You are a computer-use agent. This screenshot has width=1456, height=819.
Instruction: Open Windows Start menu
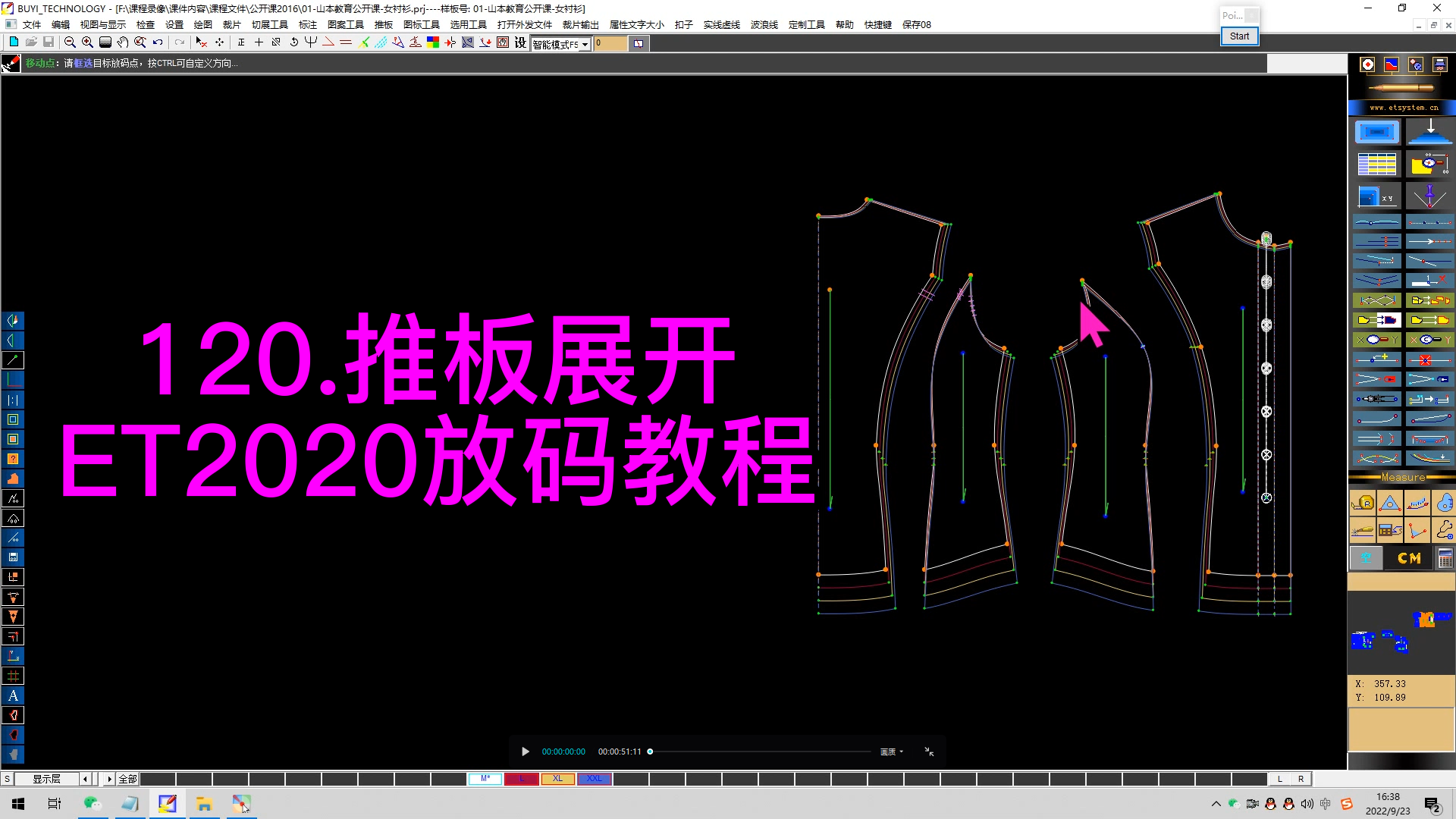pos(18,804)
